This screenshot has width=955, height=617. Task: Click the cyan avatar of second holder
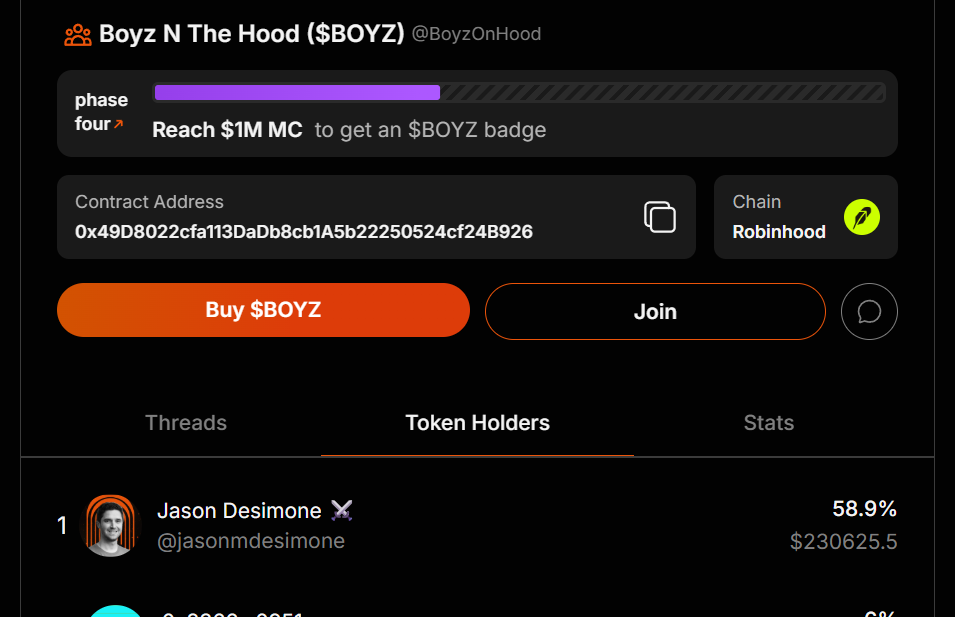[115, 611]
